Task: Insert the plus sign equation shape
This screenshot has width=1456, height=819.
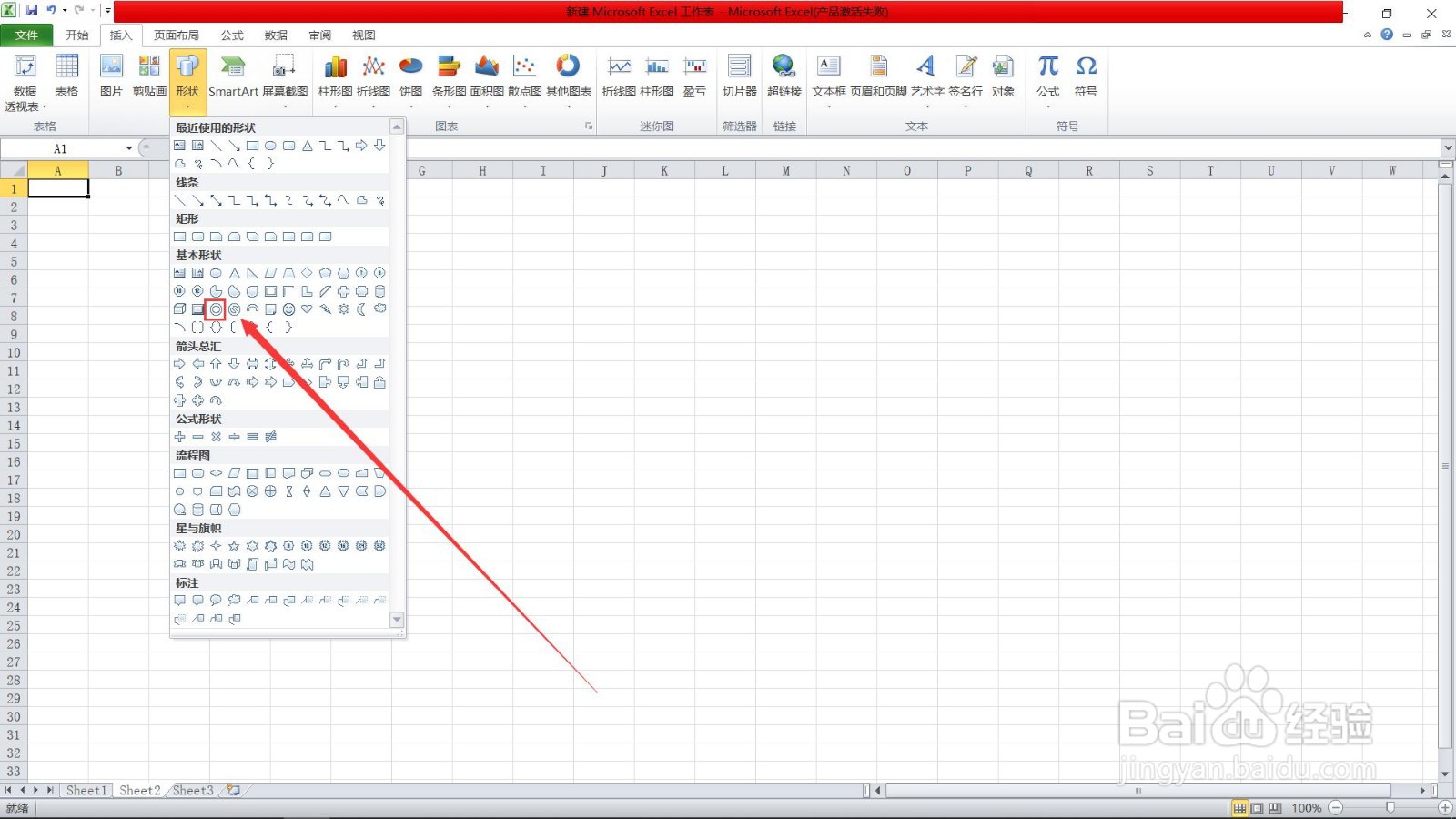Action: (x=179, y=437)
